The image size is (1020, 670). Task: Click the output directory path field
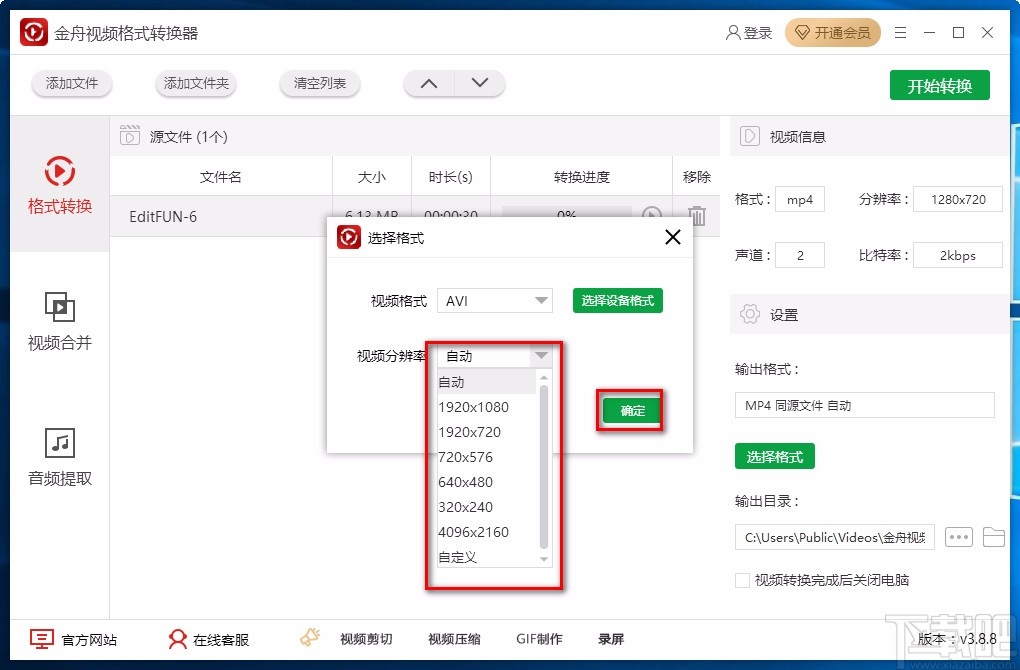coord(834,537)
